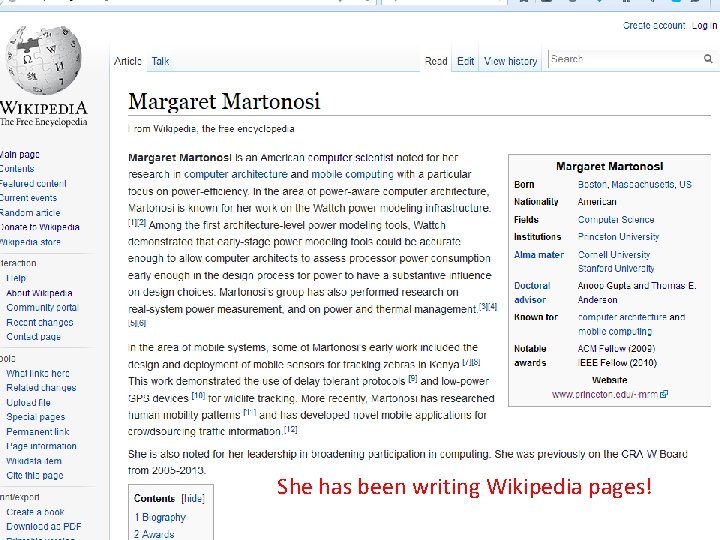The width and height of the screenshot is (720, 540).
Task: Click citation reference [10]
Action: (x=198, y=395)
